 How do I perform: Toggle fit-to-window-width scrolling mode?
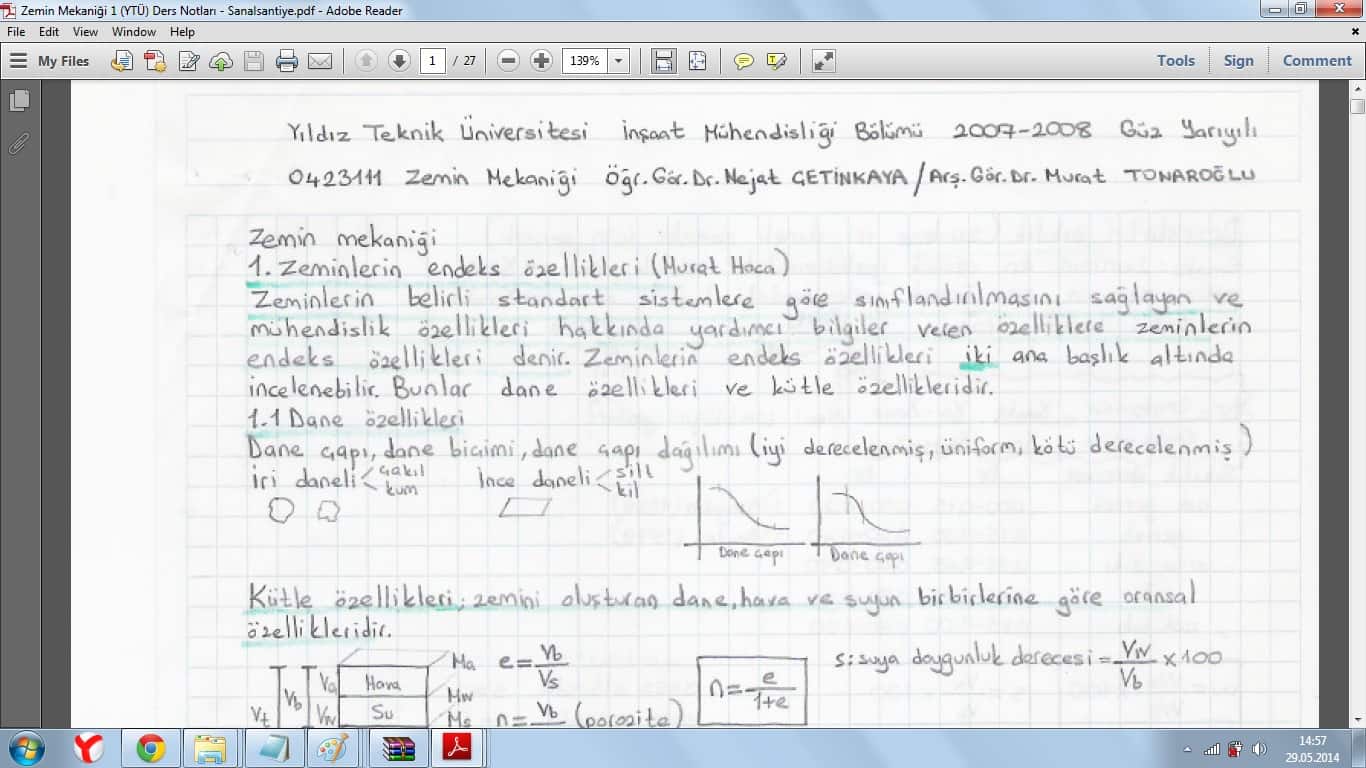click(663, 61)
